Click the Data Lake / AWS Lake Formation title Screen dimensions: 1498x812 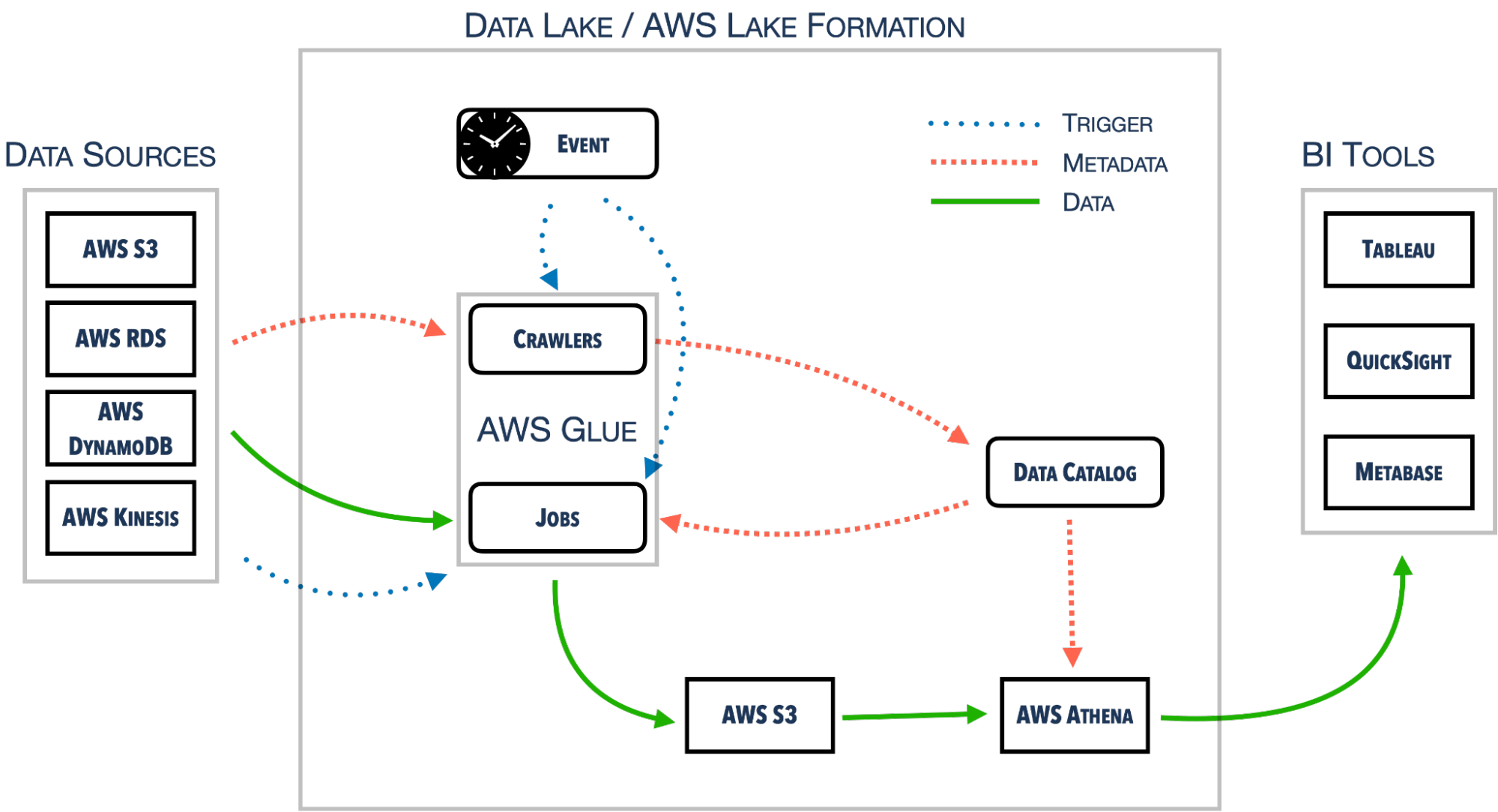(714, 26)
